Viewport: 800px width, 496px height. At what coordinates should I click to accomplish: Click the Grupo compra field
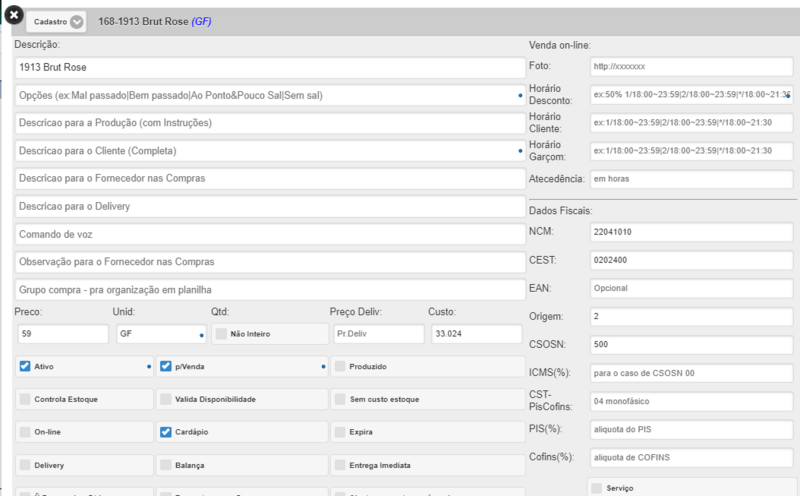(x=270, y=290)
